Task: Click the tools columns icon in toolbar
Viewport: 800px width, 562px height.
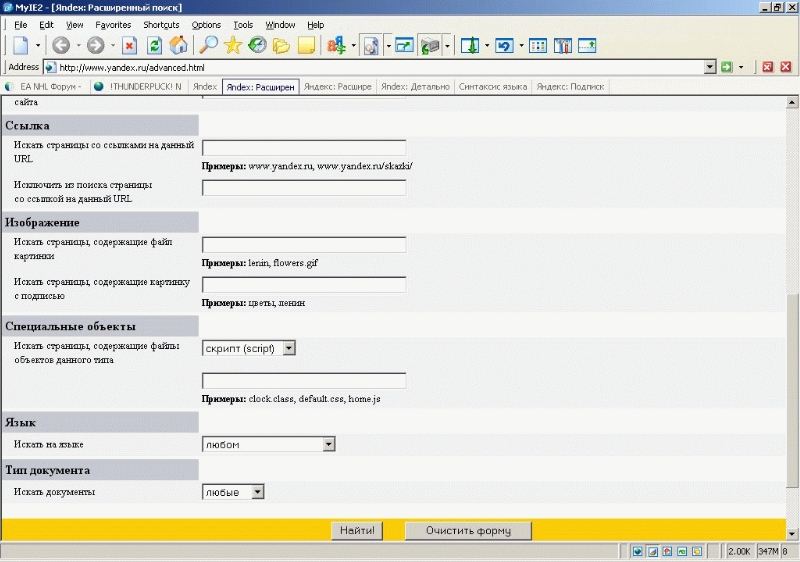Action: point(562,46)
